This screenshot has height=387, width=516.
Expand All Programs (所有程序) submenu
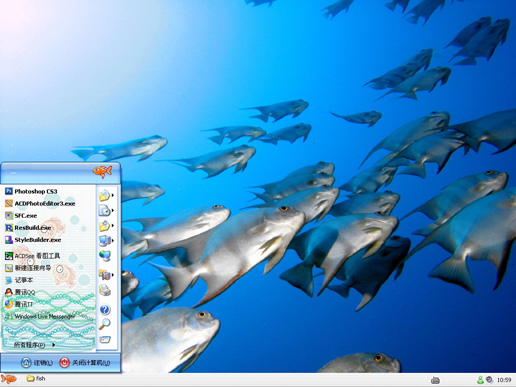(x=34, y=345)
